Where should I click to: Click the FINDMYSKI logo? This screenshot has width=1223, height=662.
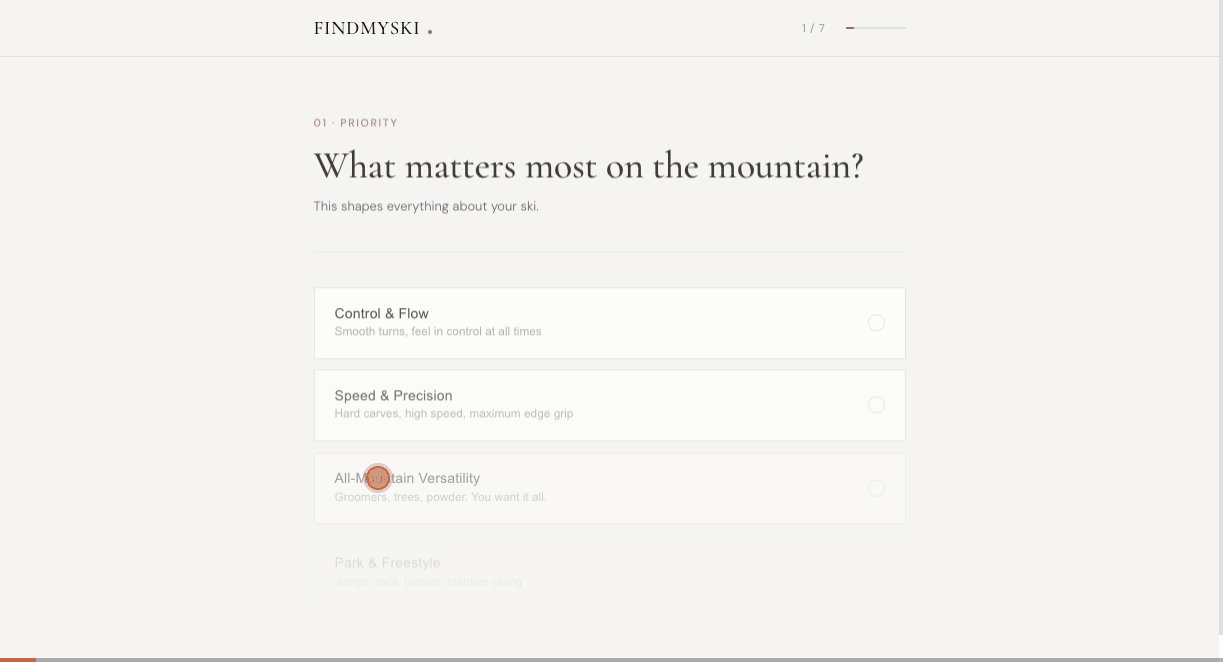coord(366,28)
